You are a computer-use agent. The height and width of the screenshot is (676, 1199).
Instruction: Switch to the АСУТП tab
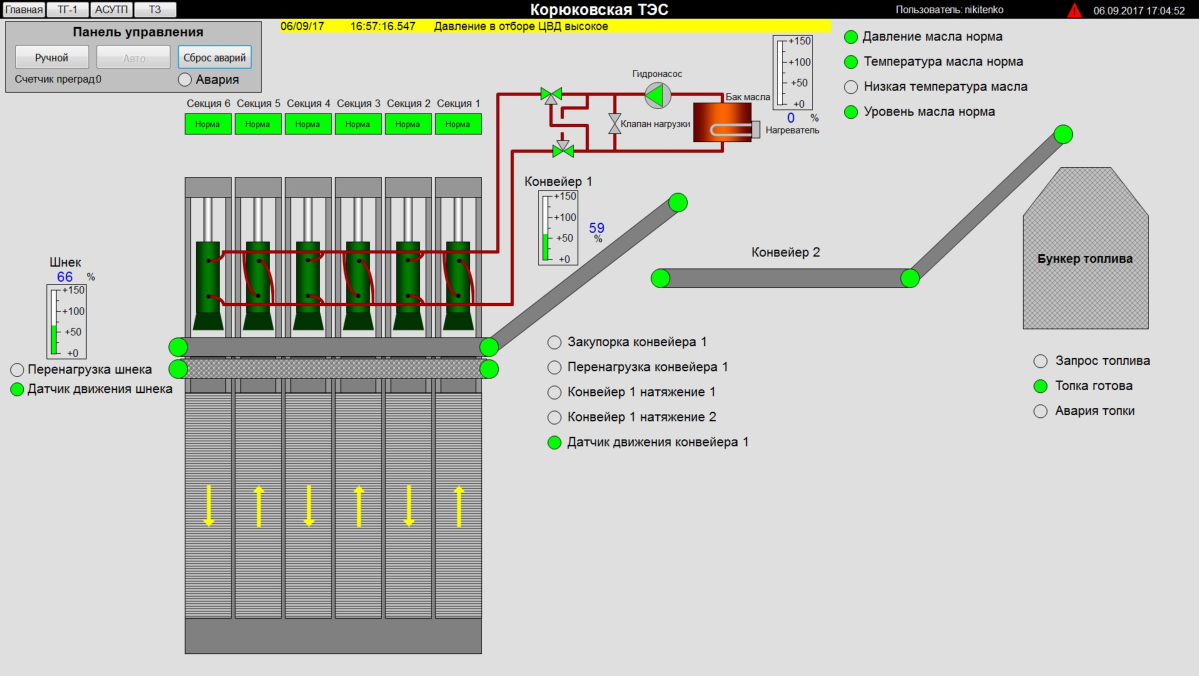(x=111, y=9)
